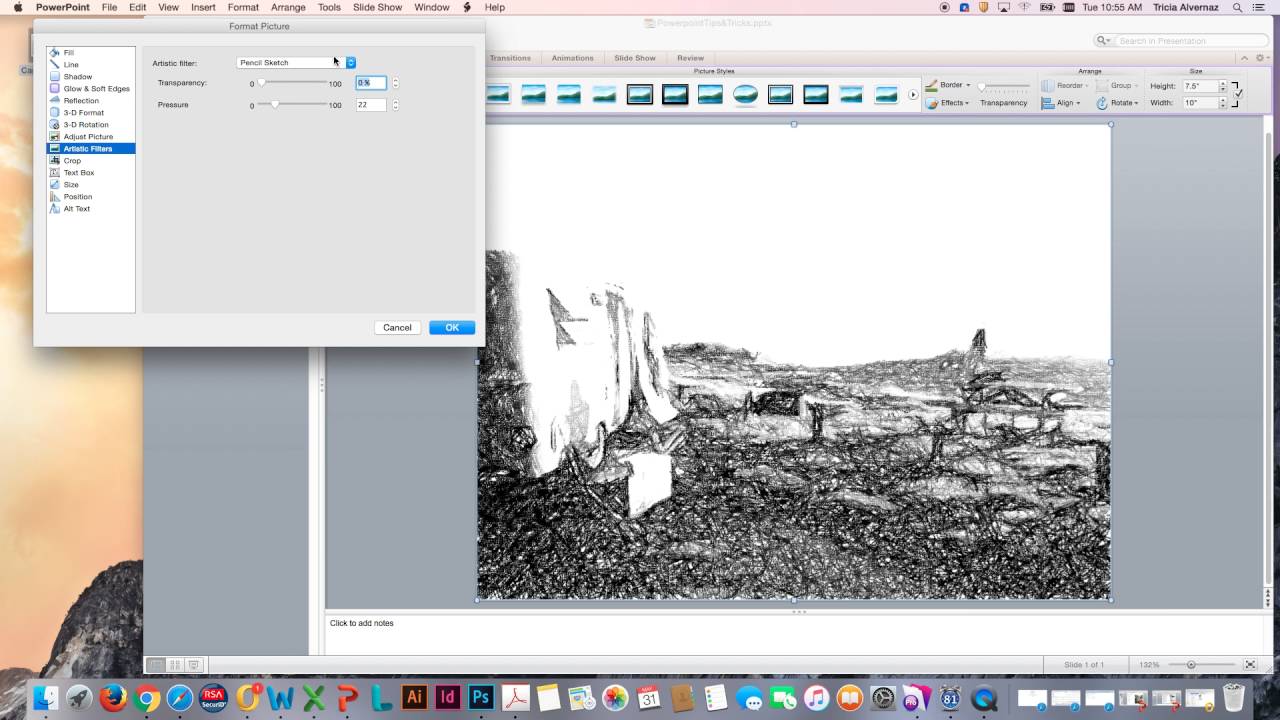Click the Transparency percent input field
Image resolution: width=1280 pixels, height=720 pixels.
371,83
